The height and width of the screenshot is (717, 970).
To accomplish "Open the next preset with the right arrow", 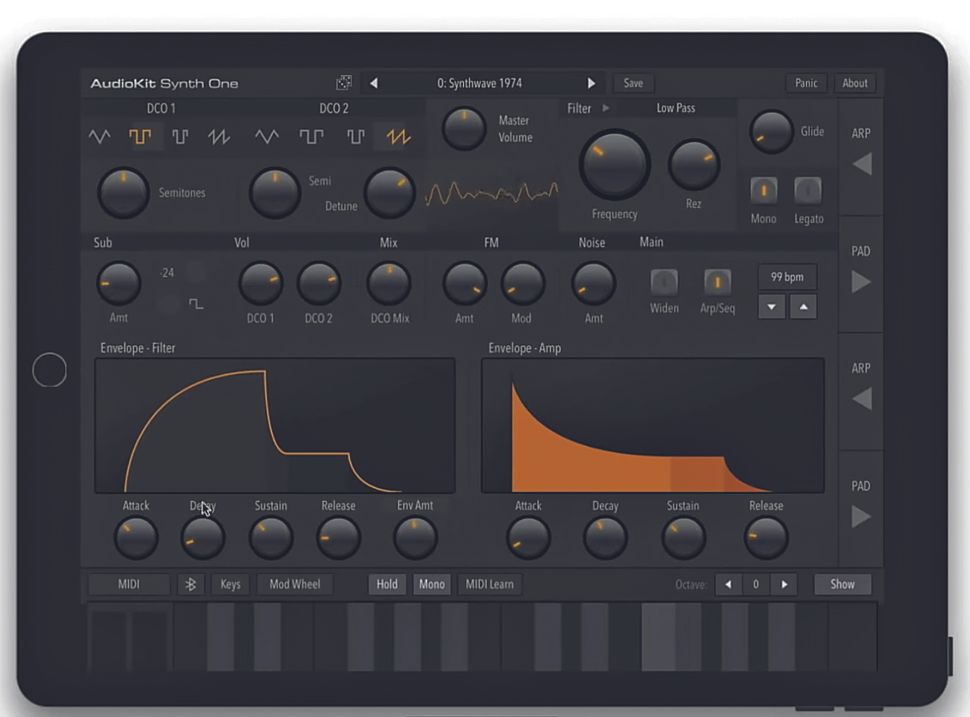I will point(592,83).
